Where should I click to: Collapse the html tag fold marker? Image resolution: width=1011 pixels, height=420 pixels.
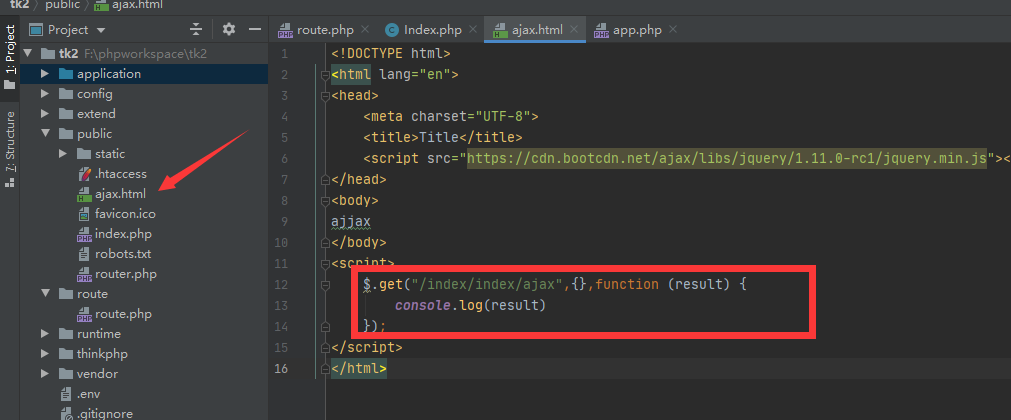pyautogui.click(x=325, y=75)
